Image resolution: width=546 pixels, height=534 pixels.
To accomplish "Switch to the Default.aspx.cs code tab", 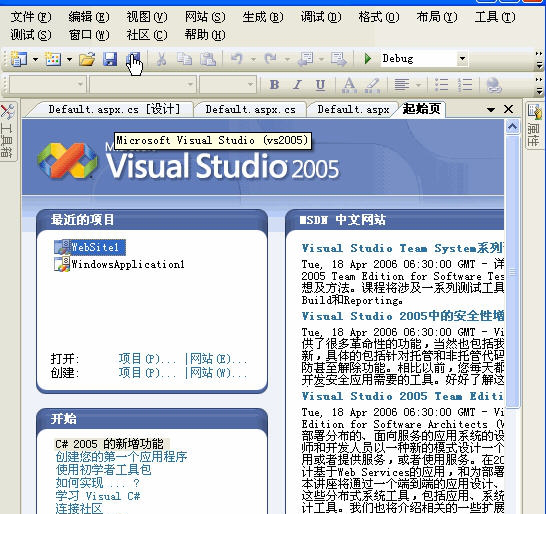I will coord(250,110).
